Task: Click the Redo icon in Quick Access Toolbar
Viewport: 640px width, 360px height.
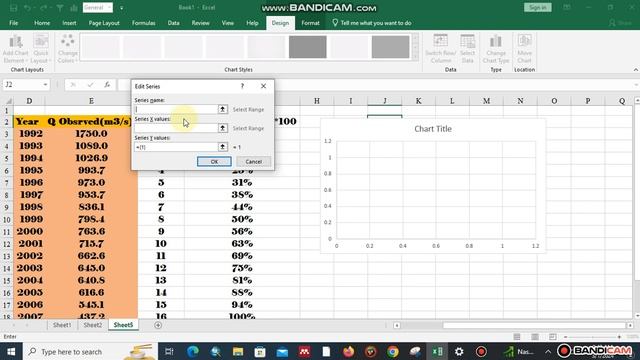Action: pyautogui.click(x=43, y=8)
